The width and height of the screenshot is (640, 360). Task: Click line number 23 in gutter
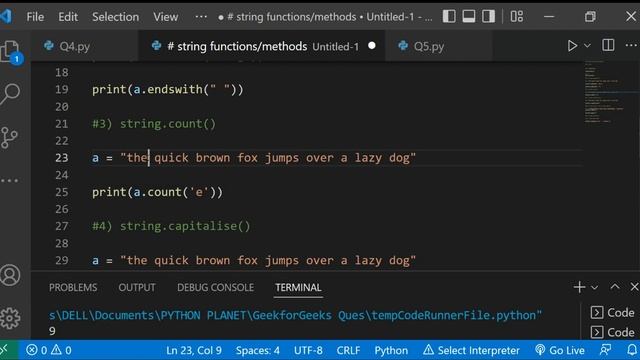[x=62, y=158]
